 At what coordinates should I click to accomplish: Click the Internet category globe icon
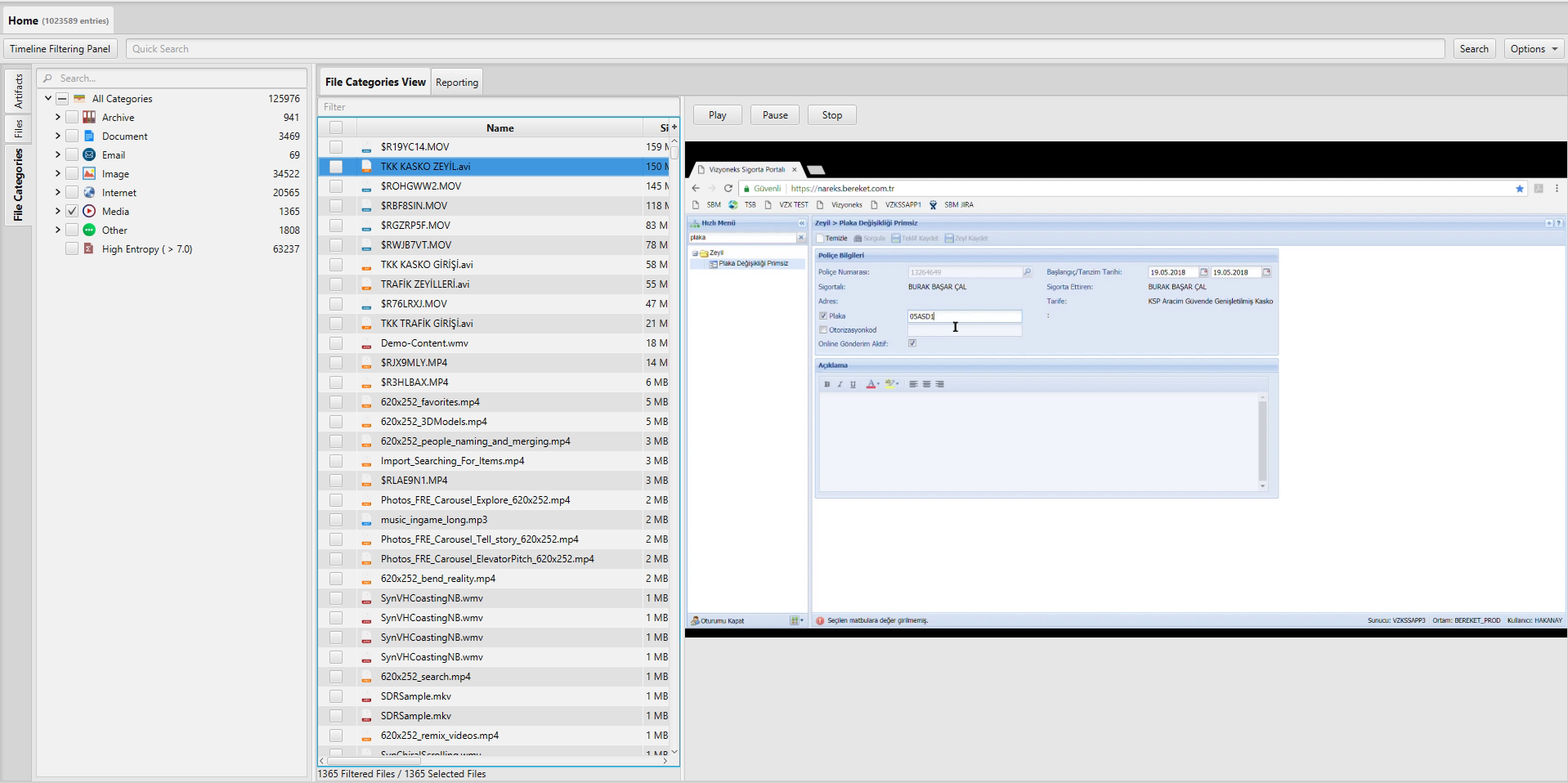(89, 193)
